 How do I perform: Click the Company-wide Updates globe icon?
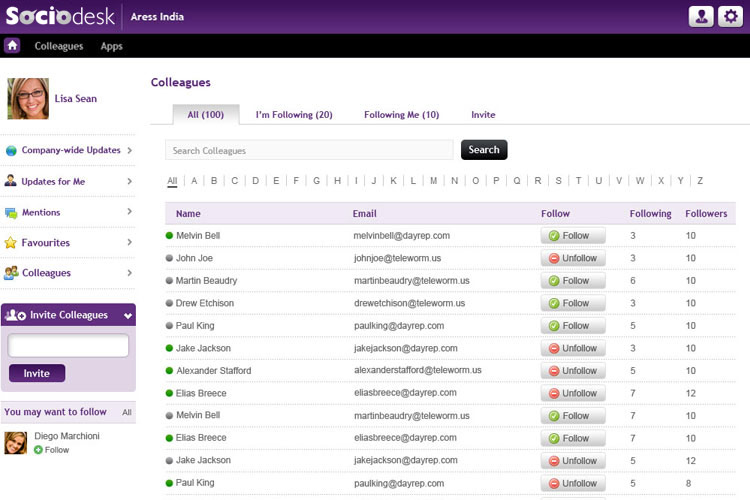[x=11, y=151]
